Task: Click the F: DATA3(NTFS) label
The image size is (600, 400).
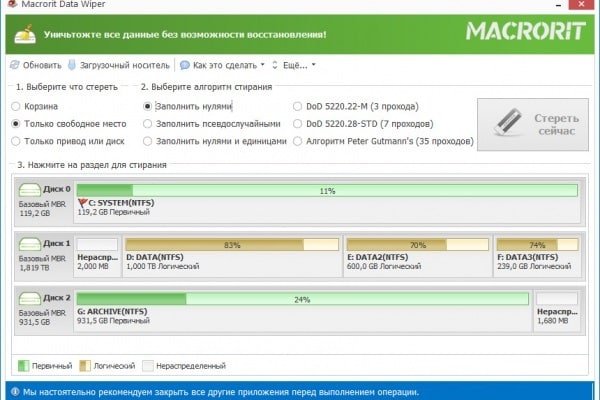Action: click(x=528, y=257)
